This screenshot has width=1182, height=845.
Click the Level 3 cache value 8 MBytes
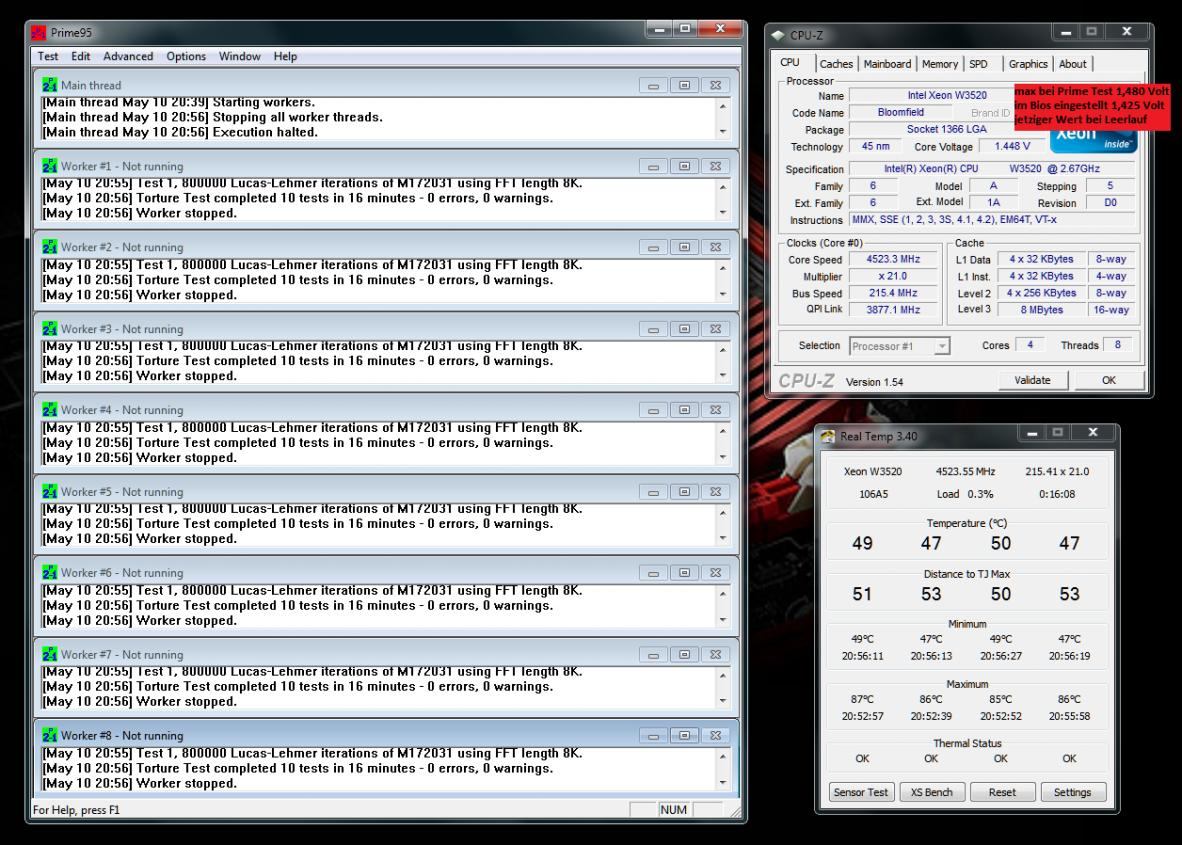pos(1042,309)
